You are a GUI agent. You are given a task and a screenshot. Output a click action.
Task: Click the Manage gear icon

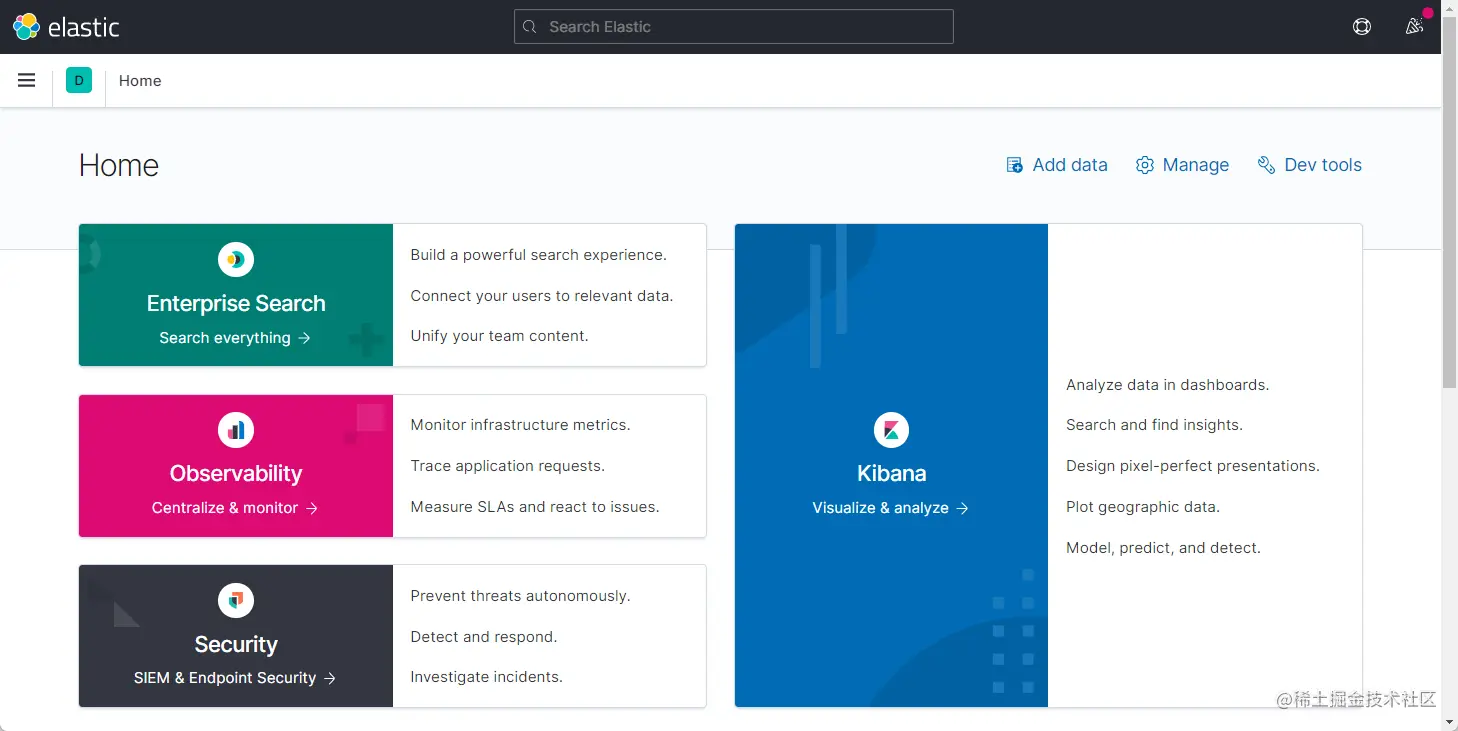tap(1145, 165)
